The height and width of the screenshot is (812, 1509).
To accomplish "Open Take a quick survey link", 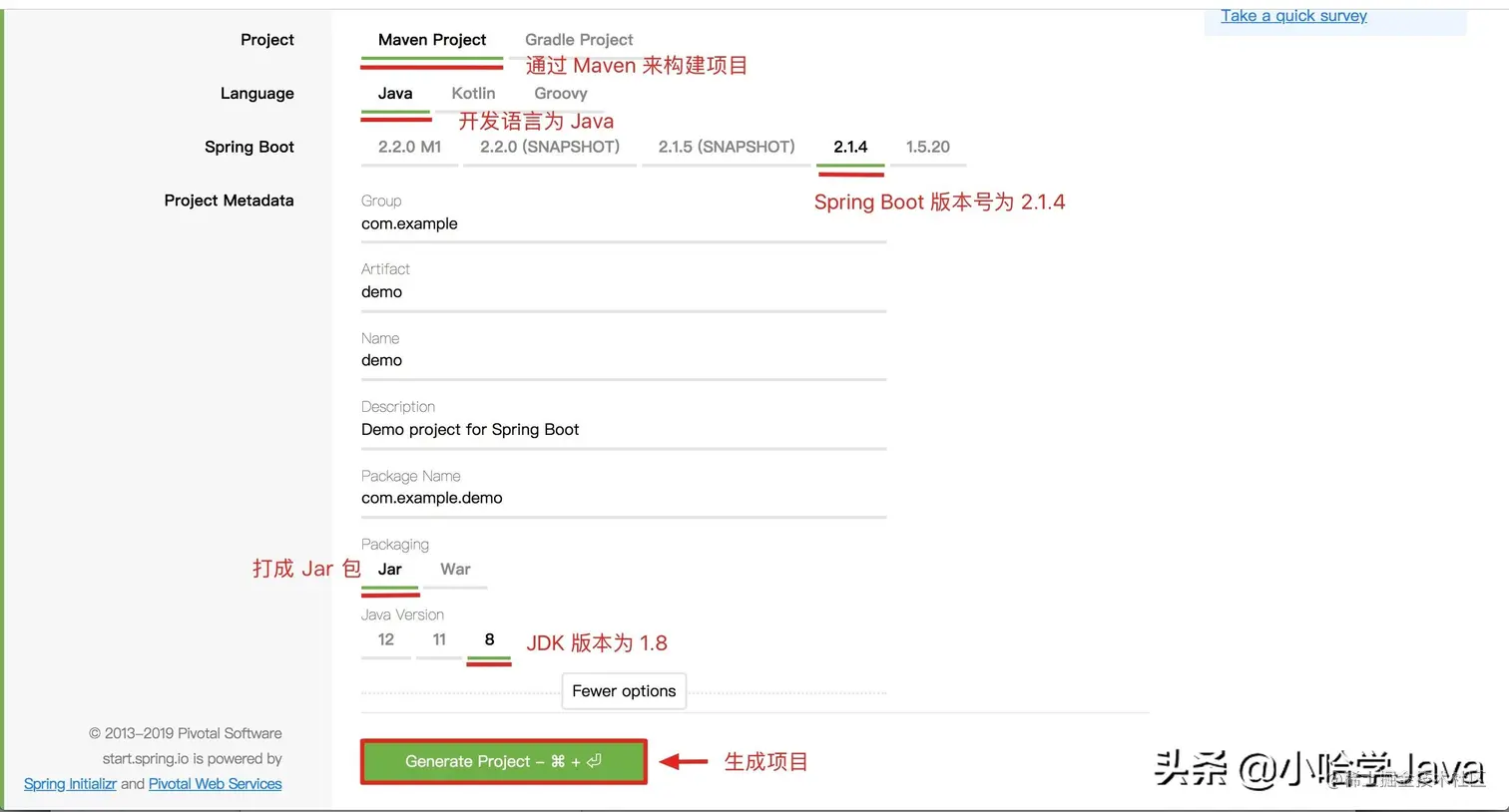I will tap(1294, 16).
